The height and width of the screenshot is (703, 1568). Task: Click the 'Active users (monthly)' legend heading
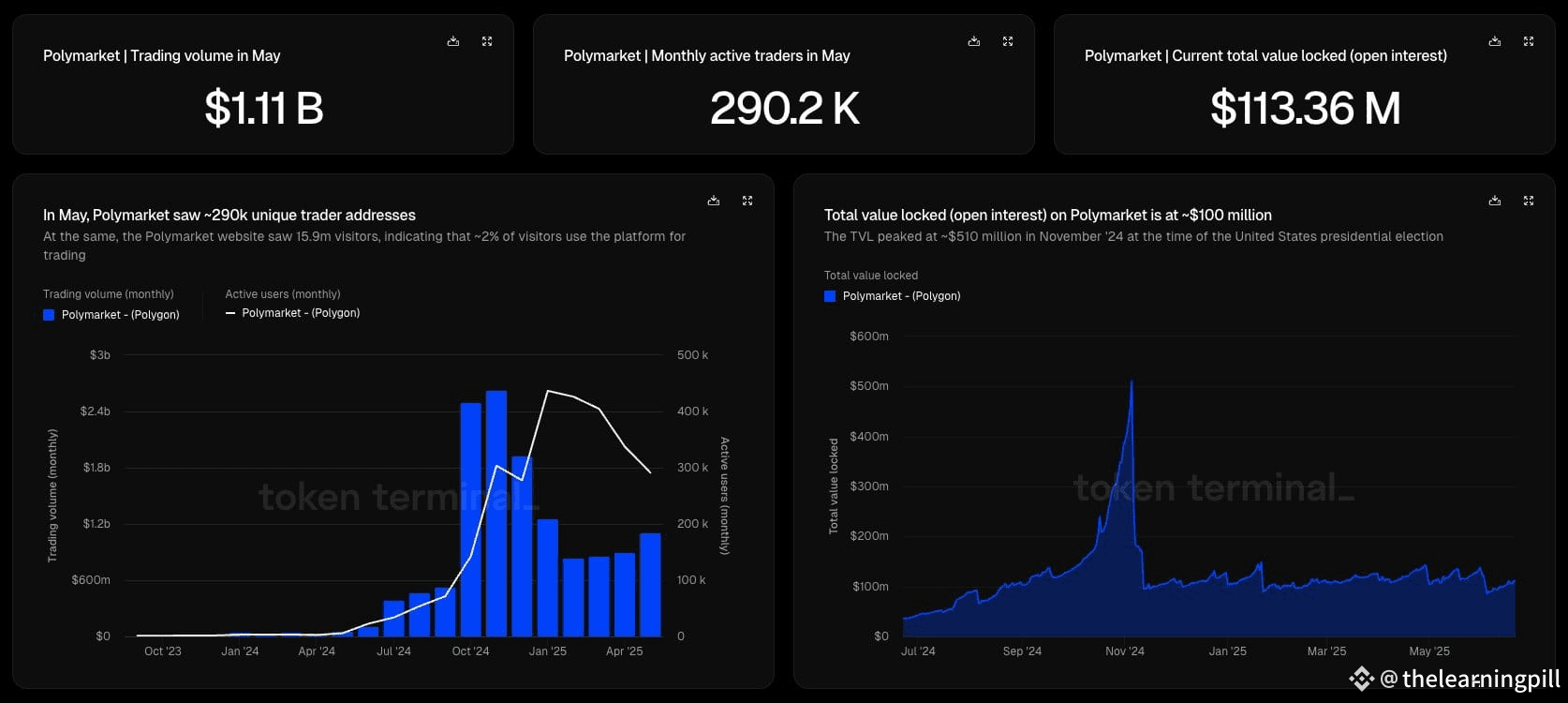pyautogui.click(x=283, y=294)
